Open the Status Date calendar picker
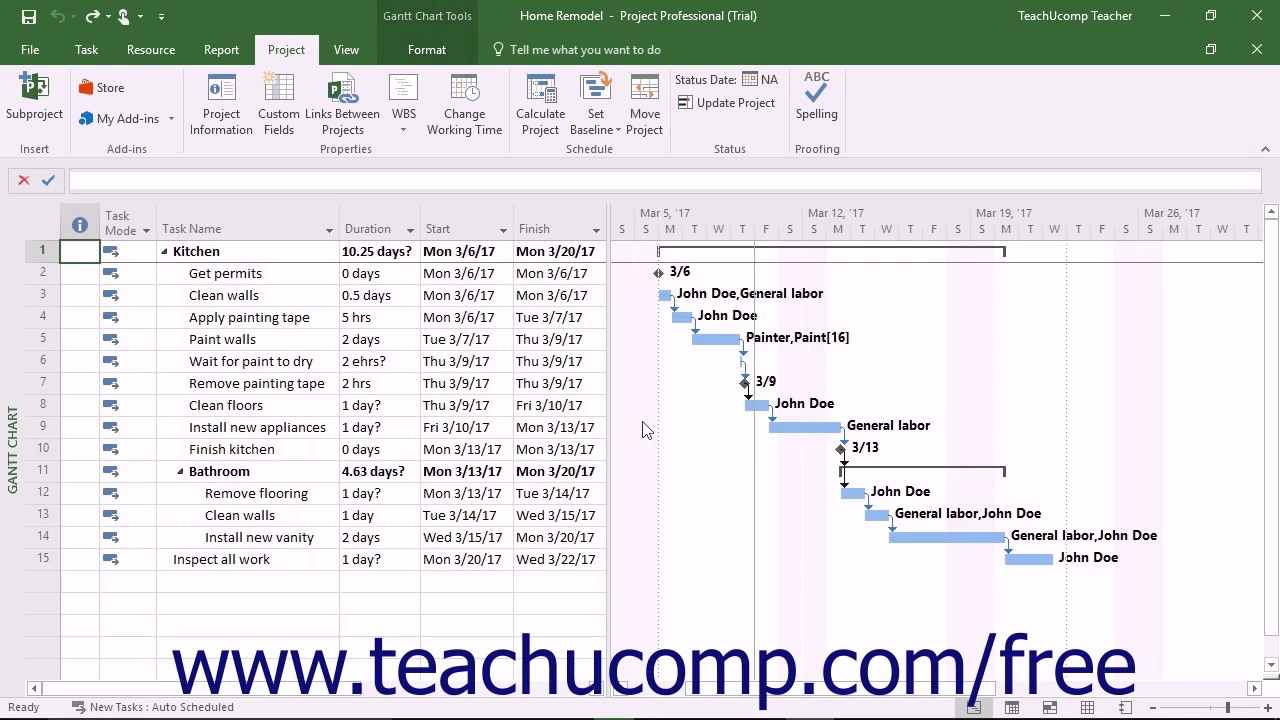Screen dimensions: 1280x720 coord(750,80)
